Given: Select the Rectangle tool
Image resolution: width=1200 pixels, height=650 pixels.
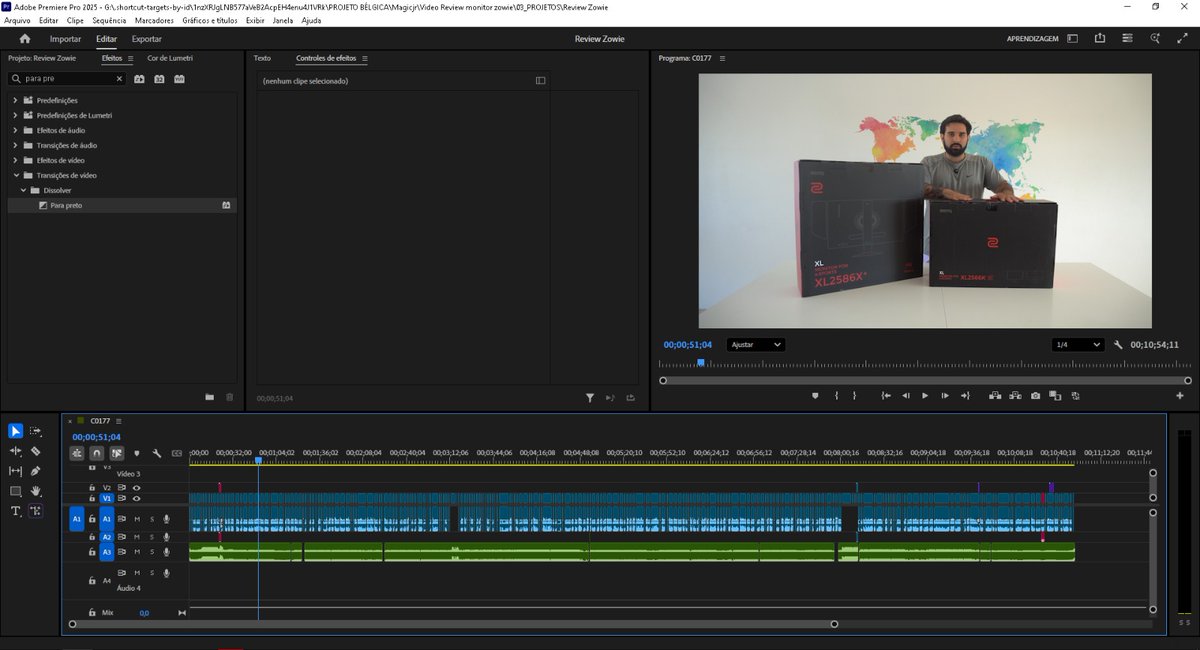Looking at the screenshot, I should click(16, 491).
